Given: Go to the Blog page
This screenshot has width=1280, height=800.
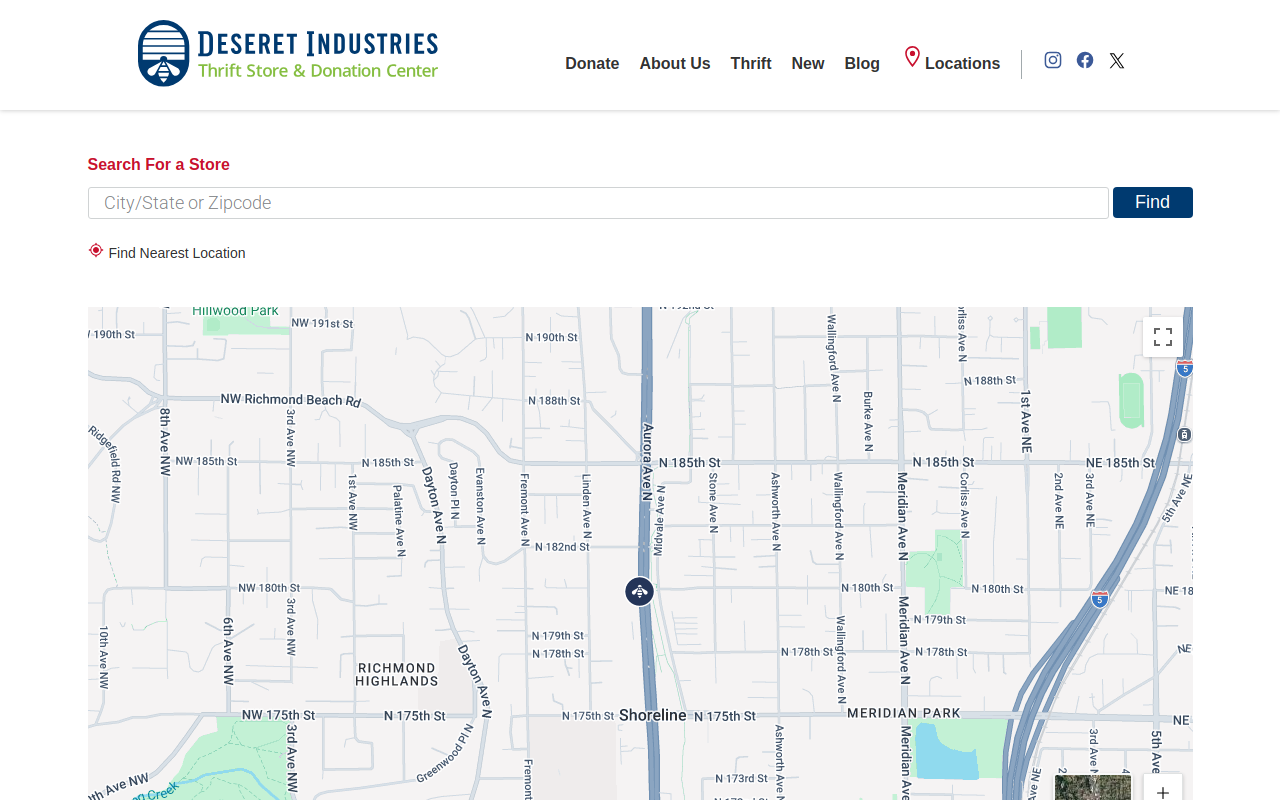Looking at the screenshot, I should [x=862, y=64].
